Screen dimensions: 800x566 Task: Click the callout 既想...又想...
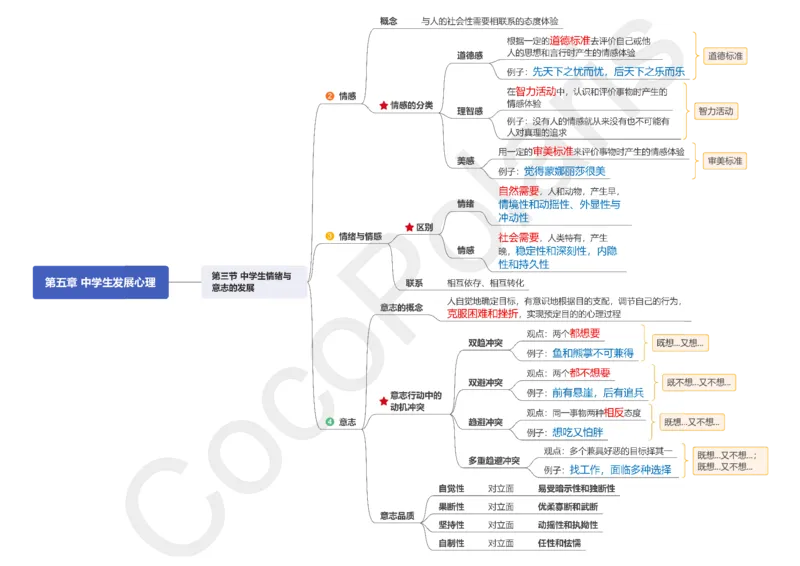click(680, 343)
